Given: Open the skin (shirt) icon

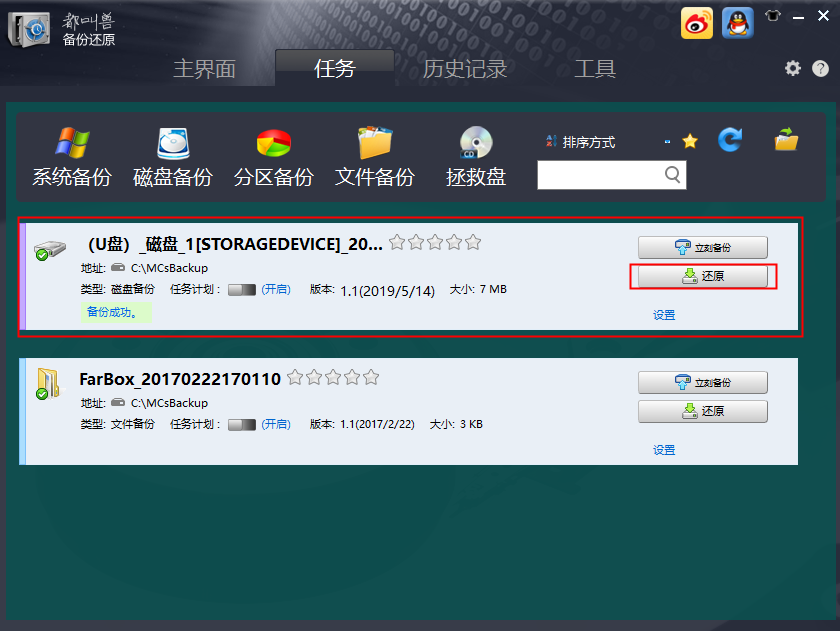Looking at the screenshot, I should pyautogui.click(x=772, y=16).
